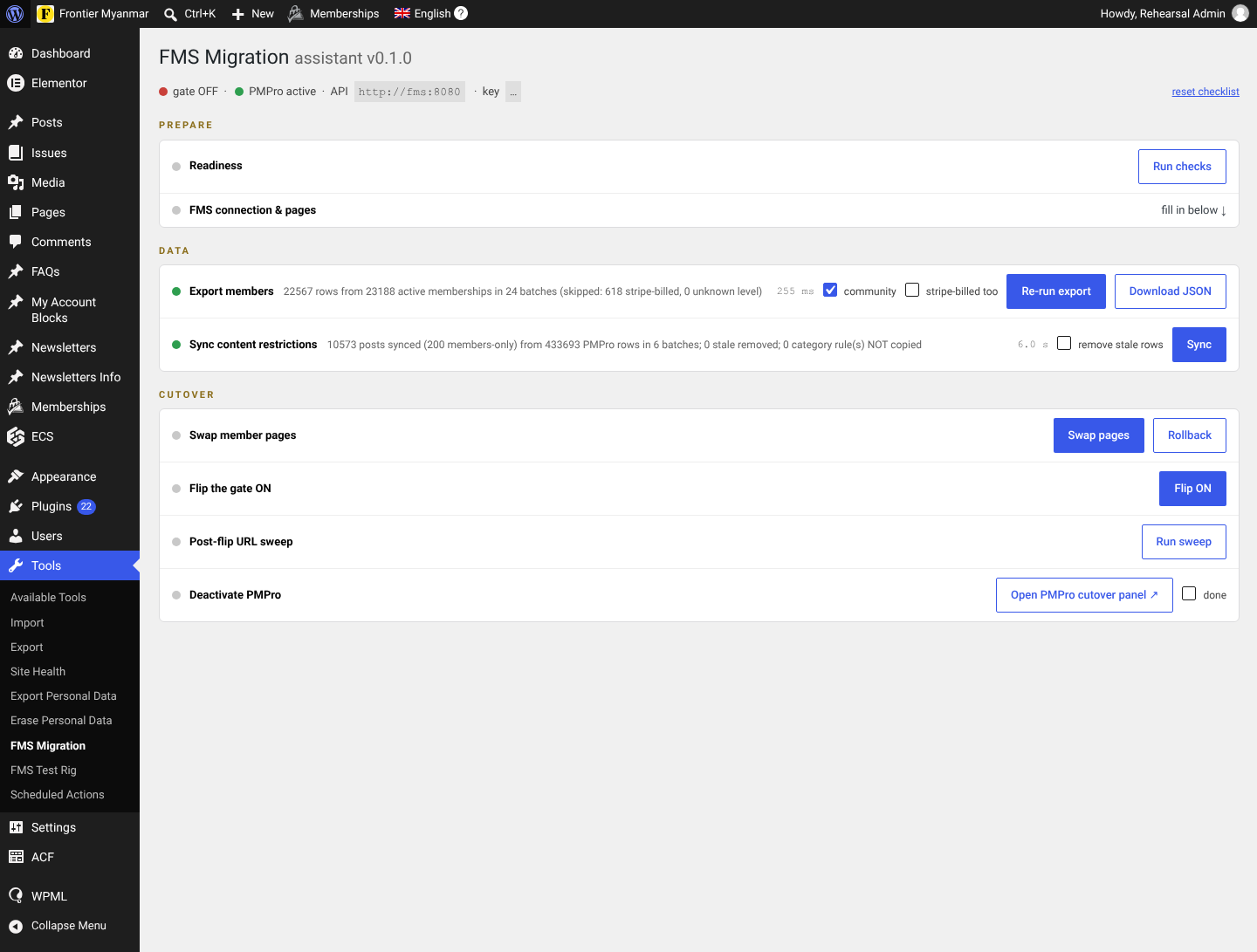Screen dimensions: 1257x952
Task: Mark Deactivate PMPro as done
Action: tap(1189, 594)
